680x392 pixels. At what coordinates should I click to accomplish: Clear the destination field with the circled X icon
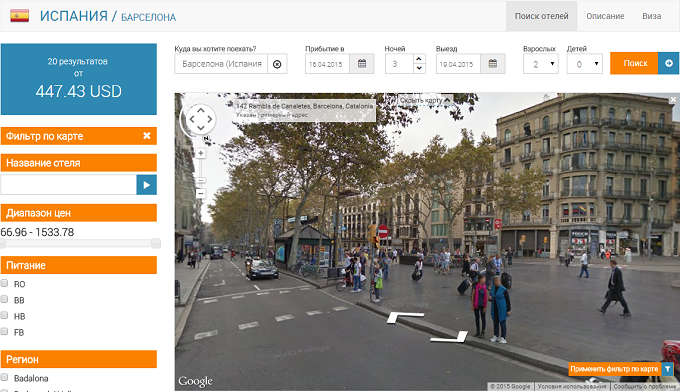(277, 64)
